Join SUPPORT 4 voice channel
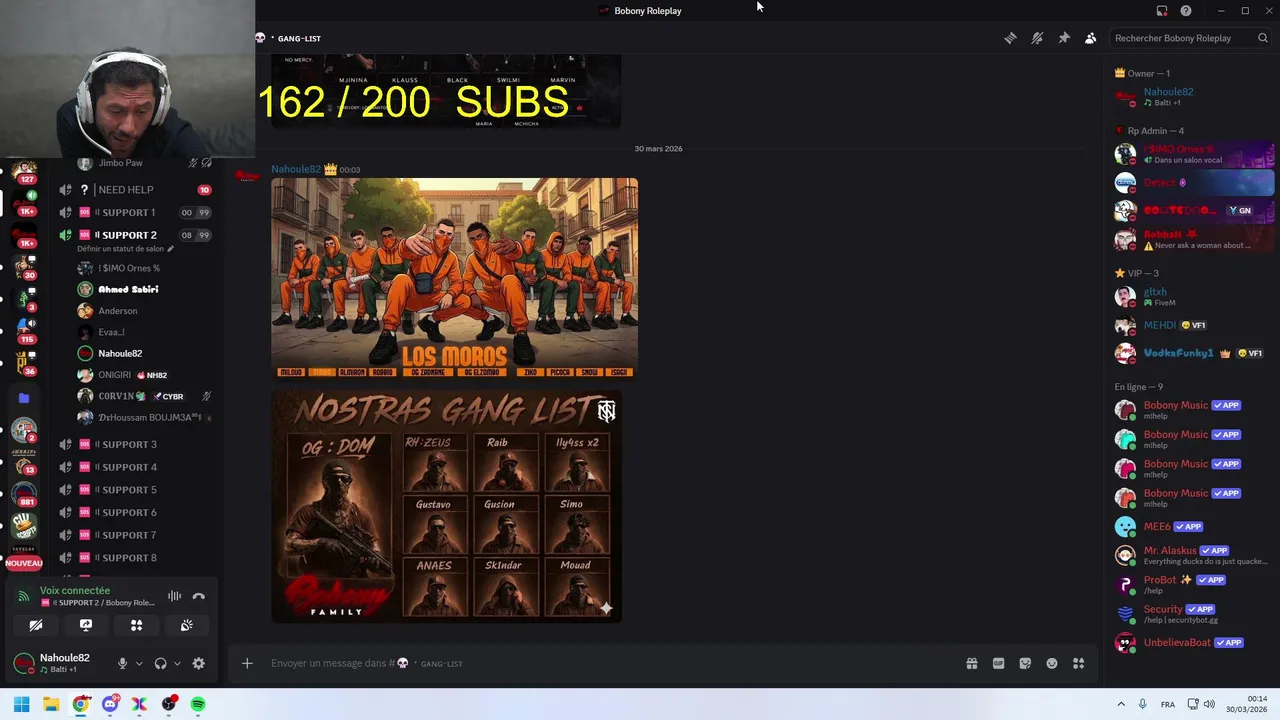Image resolution: width=1280 pixels, height=720 pixels. click(x=135, y=467)
